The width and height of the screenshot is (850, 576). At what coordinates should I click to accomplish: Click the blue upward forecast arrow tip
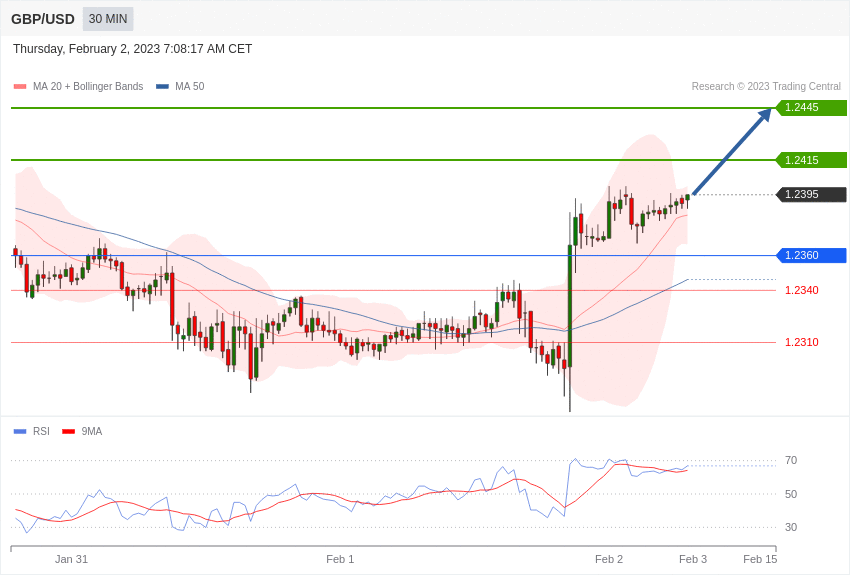pos(767,113)
